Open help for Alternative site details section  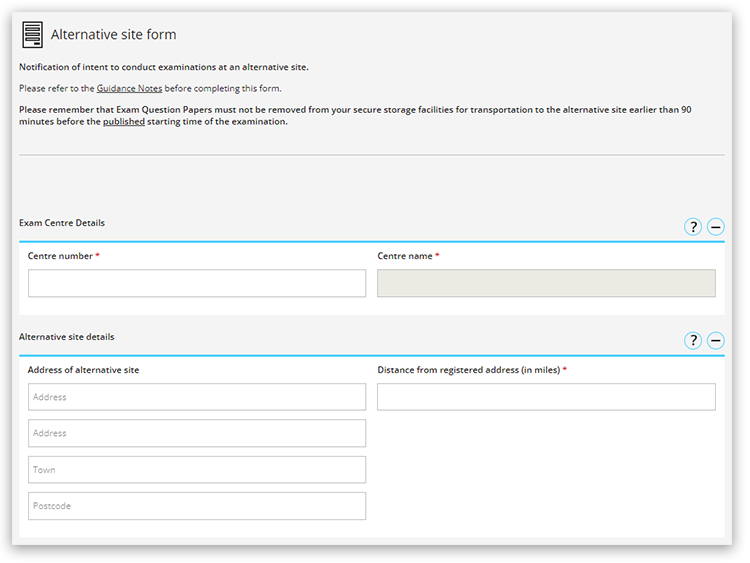tap(693, 341)
